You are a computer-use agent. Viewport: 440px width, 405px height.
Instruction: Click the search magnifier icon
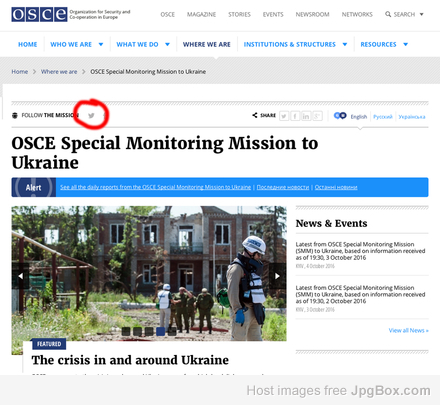[x=388, y=14]
